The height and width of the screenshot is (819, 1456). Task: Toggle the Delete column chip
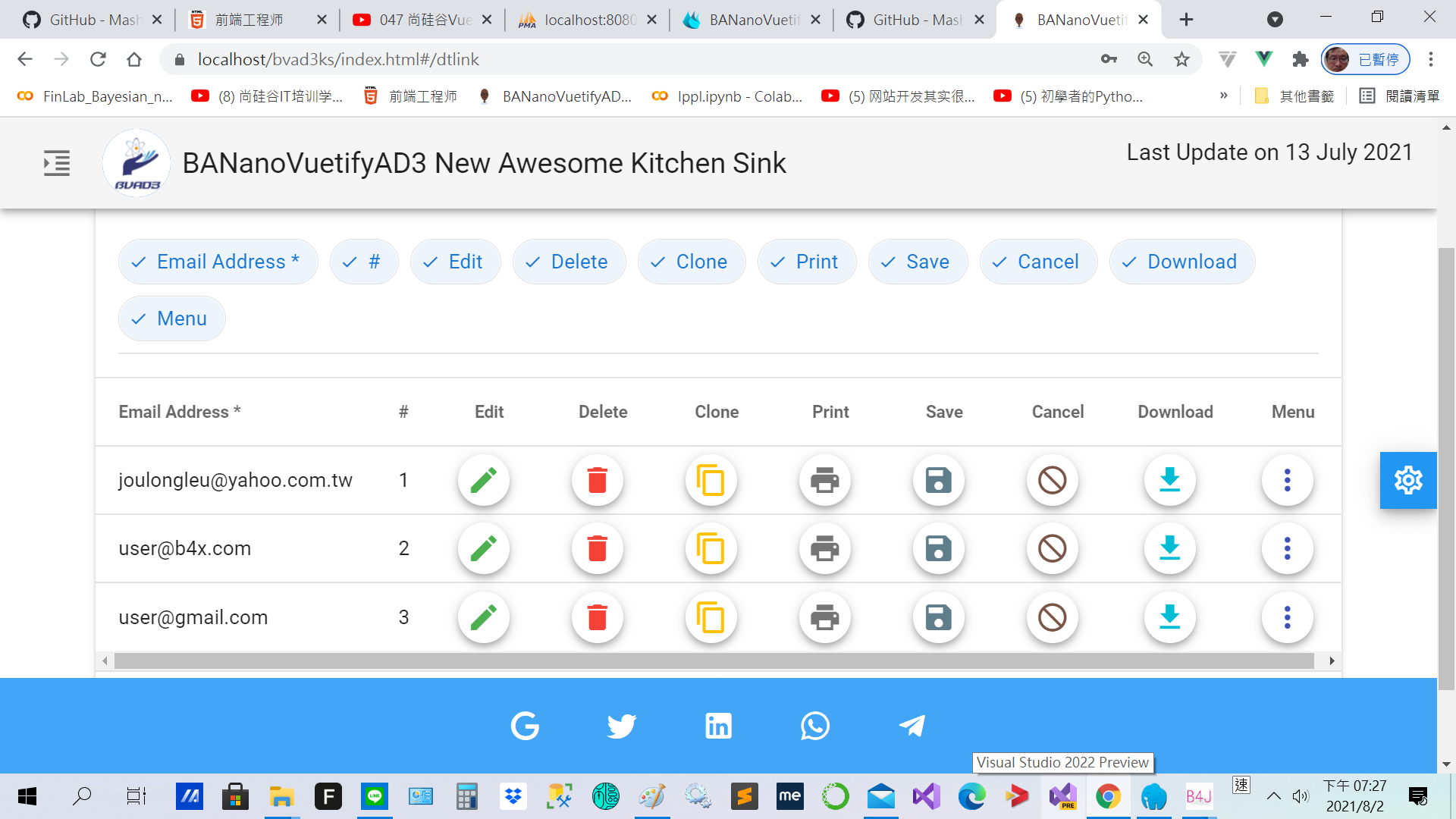(569, 262)
